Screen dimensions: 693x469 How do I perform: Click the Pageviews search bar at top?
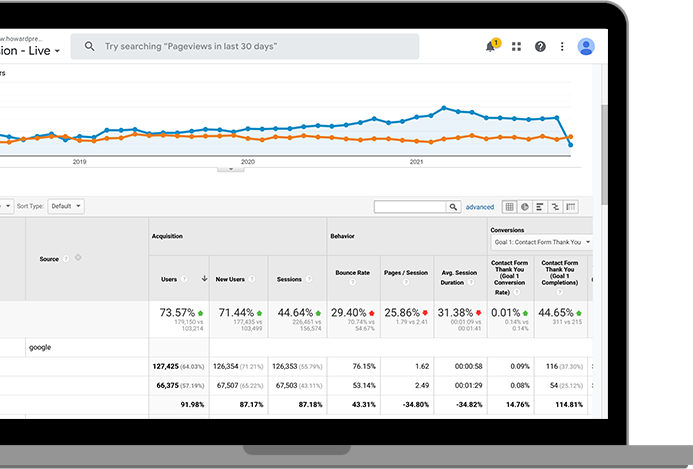coord(245,46)
